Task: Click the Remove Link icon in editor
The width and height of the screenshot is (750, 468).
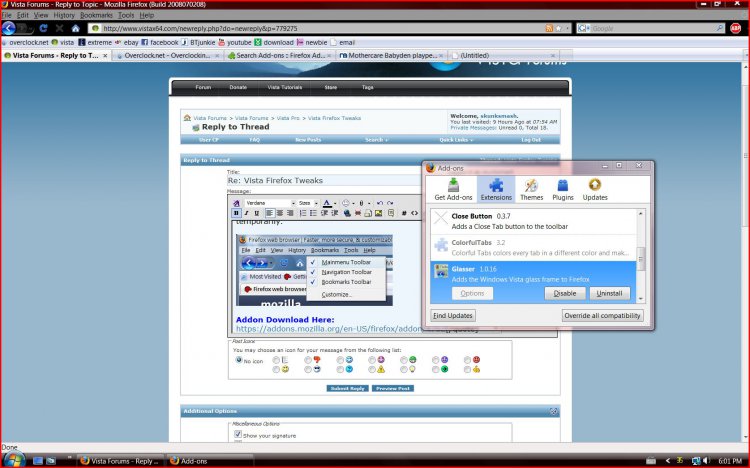Action: [x=358, y=213]
